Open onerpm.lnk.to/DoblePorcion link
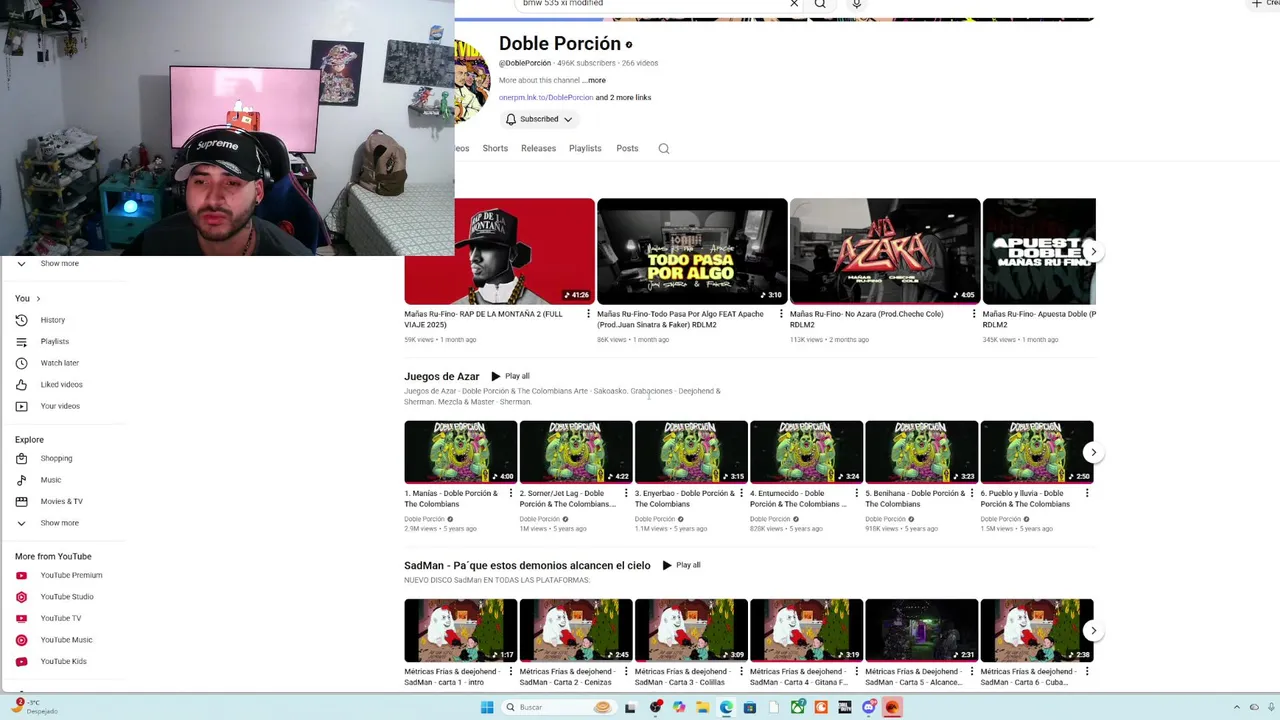 (546, 97)
